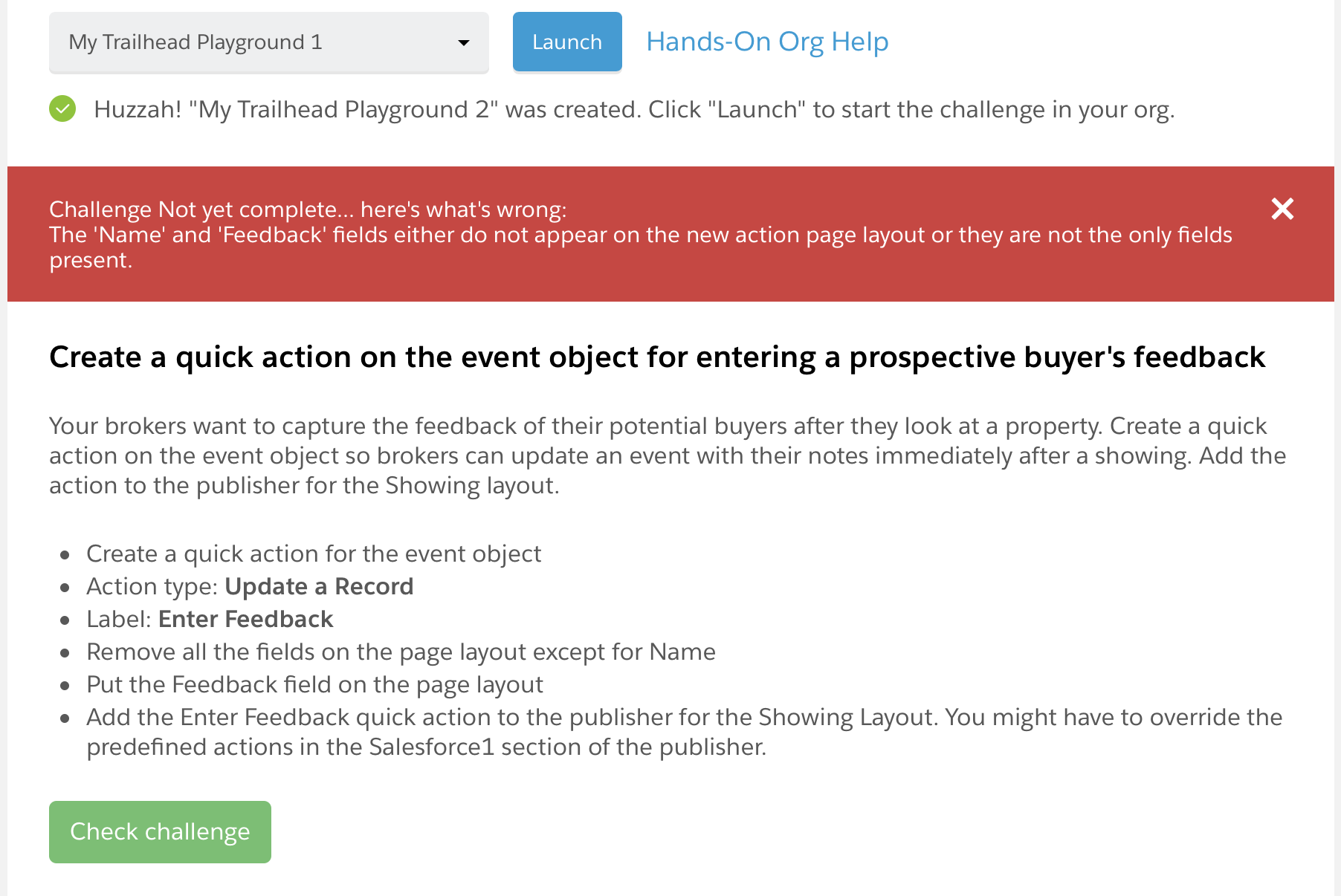Click the Showing Layout bullet item
This screenshot has width=1341, height=896.
[x=684, y=732]
